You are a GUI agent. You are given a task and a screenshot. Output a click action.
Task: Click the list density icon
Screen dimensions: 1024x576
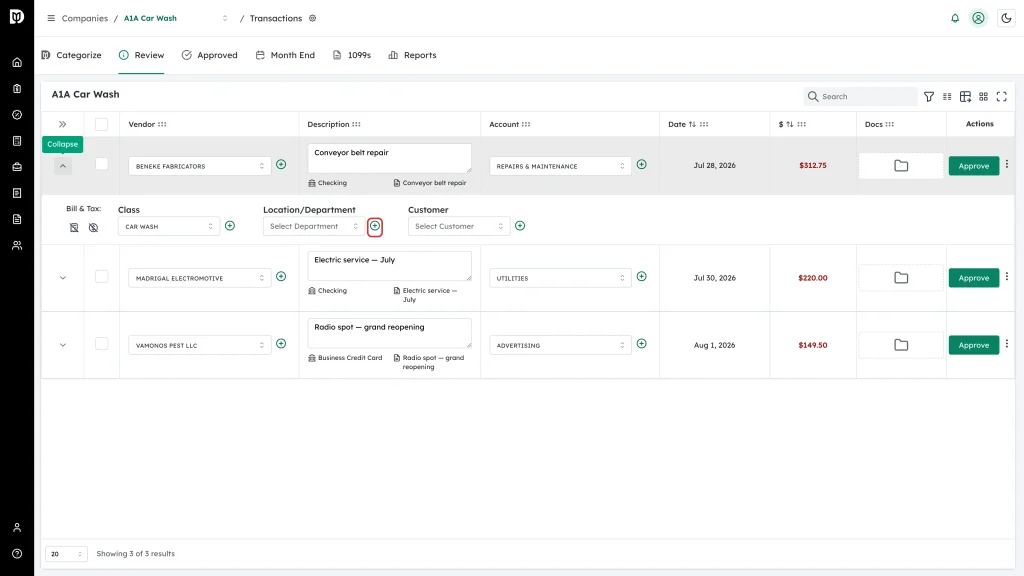pyautogui.click(x=947, y=97)
